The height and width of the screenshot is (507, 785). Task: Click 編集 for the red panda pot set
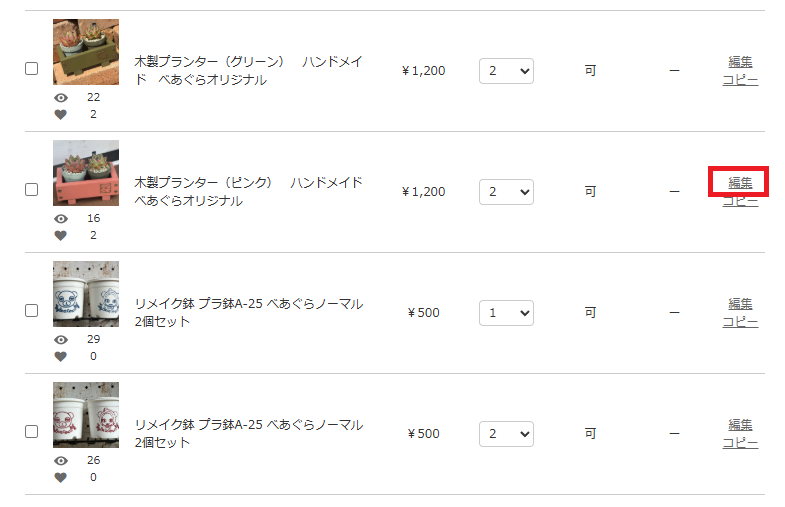(740, 425)
